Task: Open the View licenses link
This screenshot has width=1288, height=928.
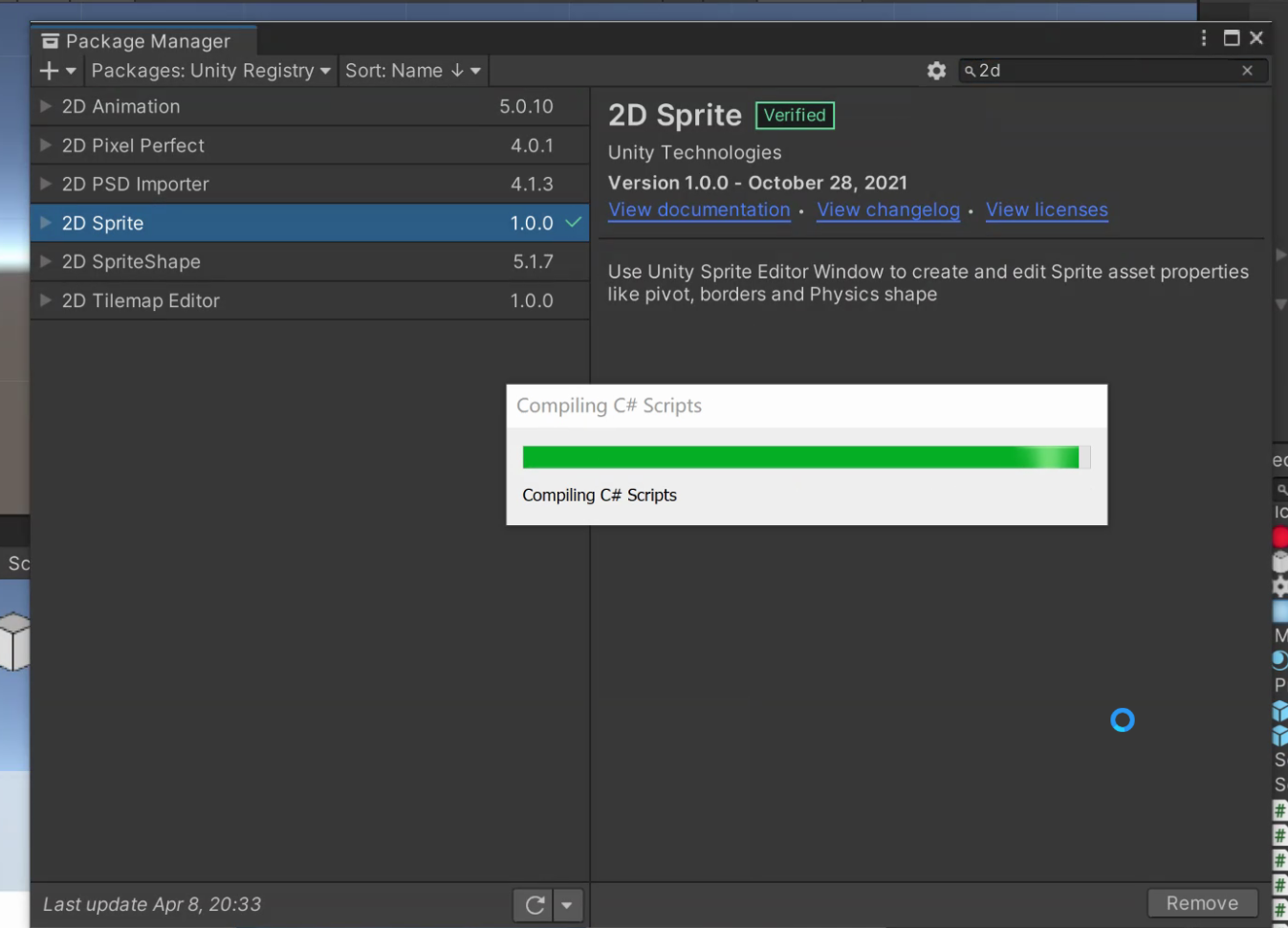Action: click(x=1047, y=210)
